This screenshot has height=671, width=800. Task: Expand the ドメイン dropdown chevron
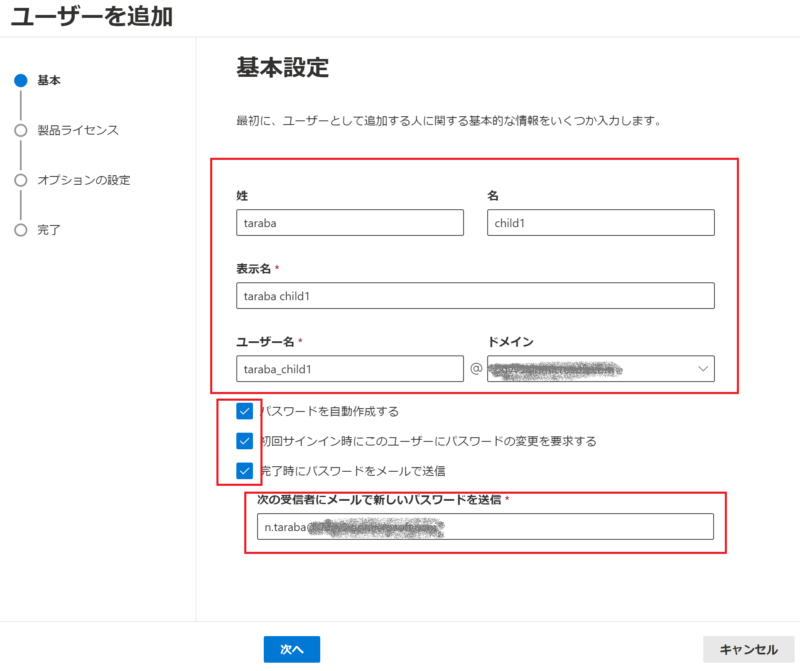pyautogui.click(x=700, y=369)
